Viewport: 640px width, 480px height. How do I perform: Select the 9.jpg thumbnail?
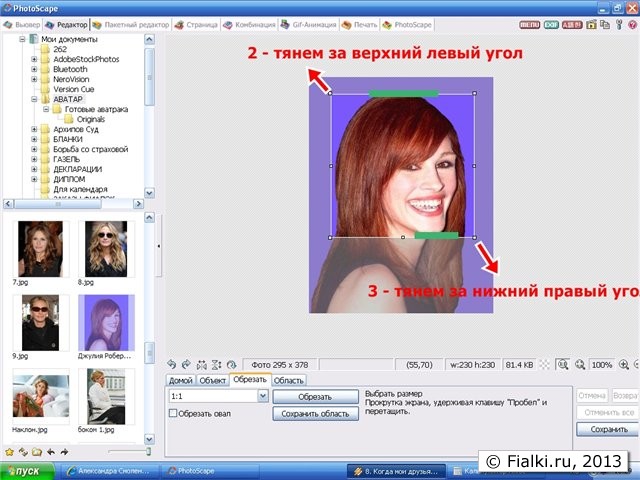[x=40, y=322]
